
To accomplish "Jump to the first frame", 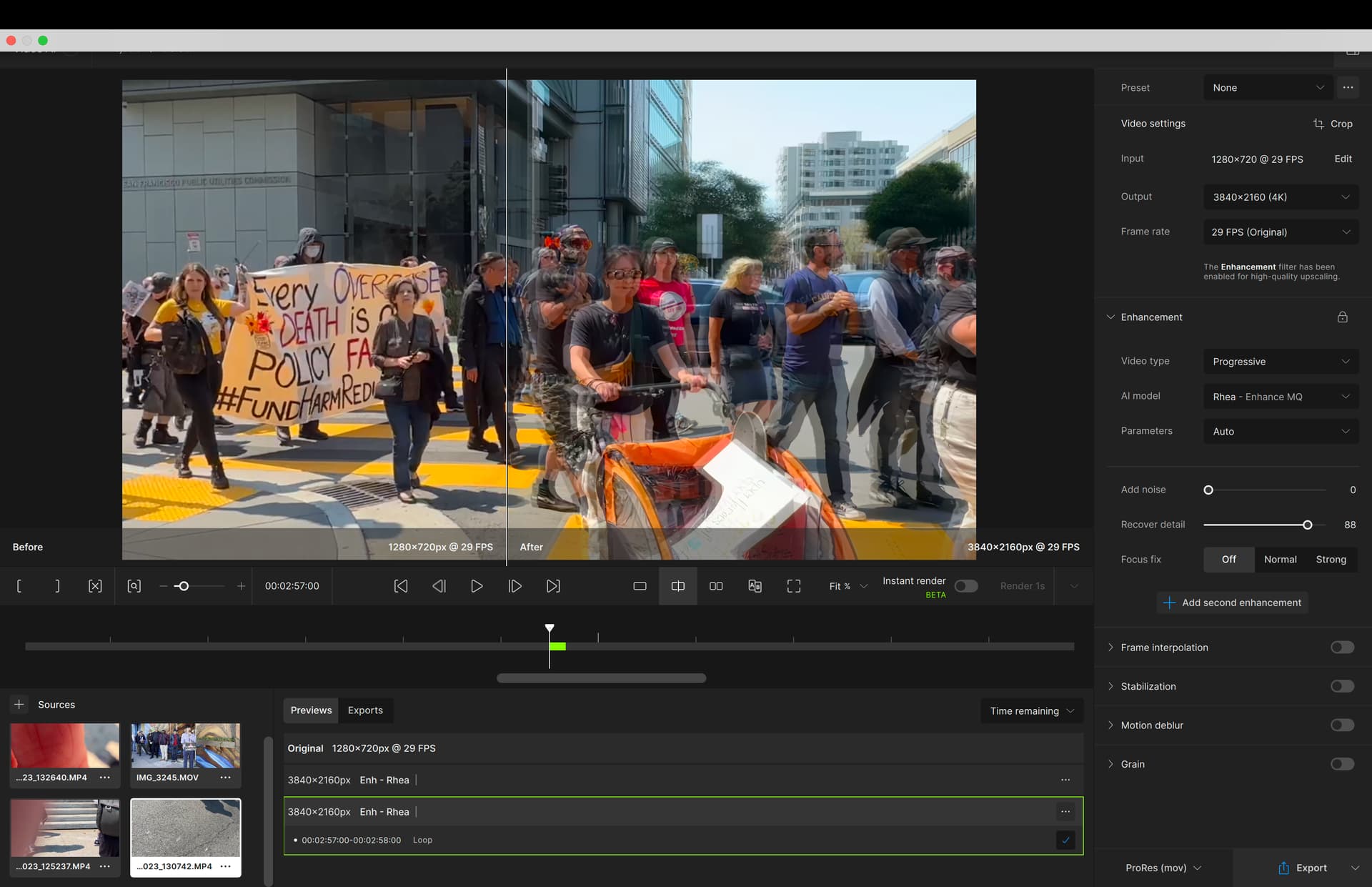I will click(x=401, y=586).
